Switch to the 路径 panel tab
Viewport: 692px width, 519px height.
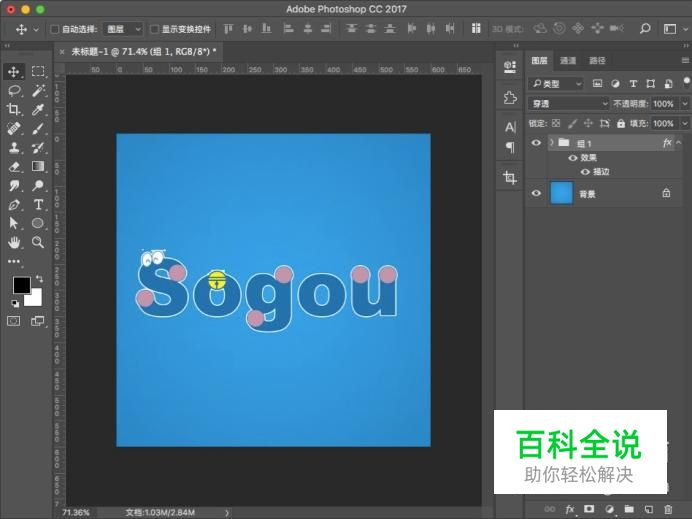(597, 60)
